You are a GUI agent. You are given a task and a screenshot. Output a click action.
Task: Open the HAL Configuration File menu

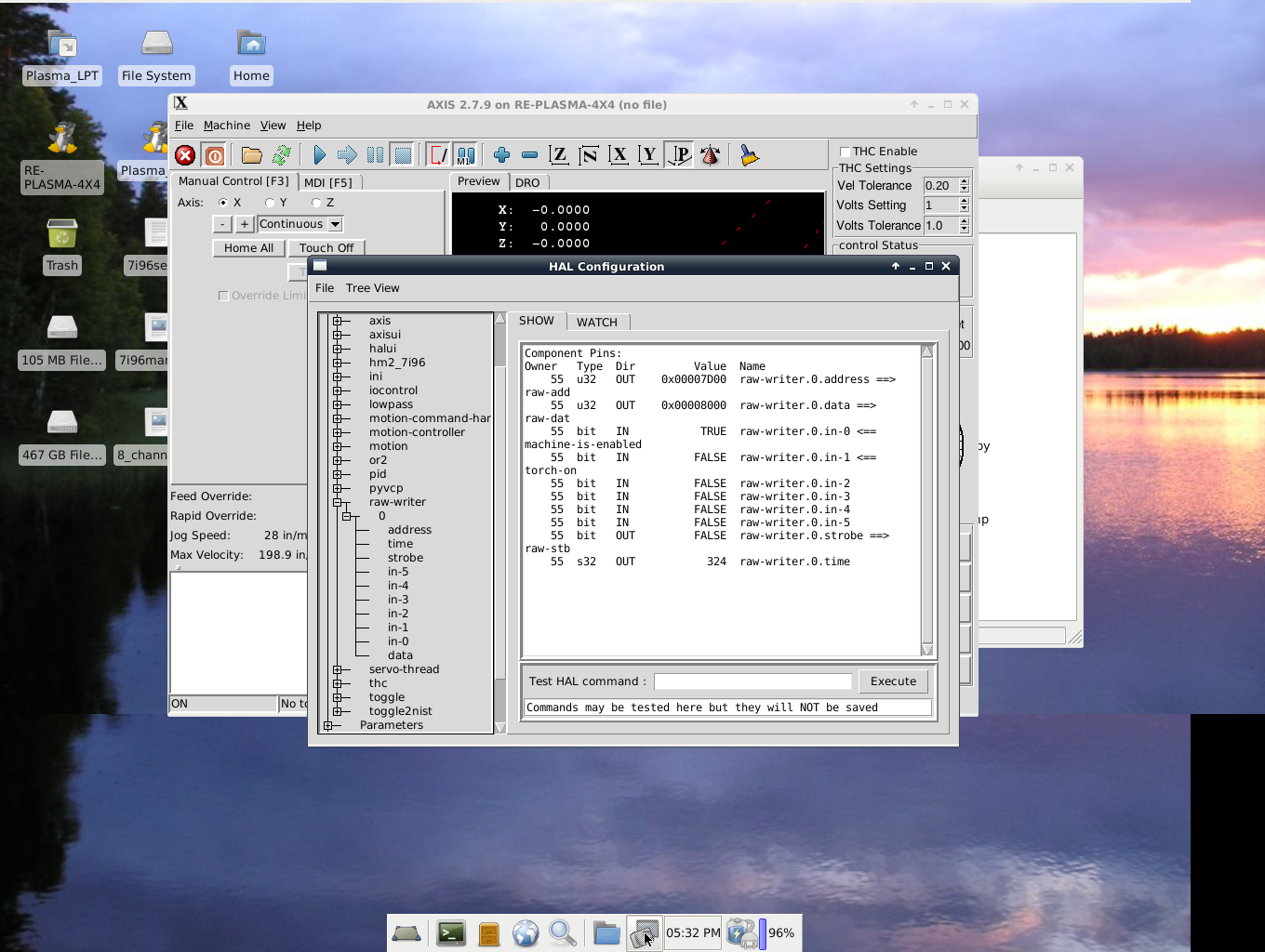tap(325, 288)
